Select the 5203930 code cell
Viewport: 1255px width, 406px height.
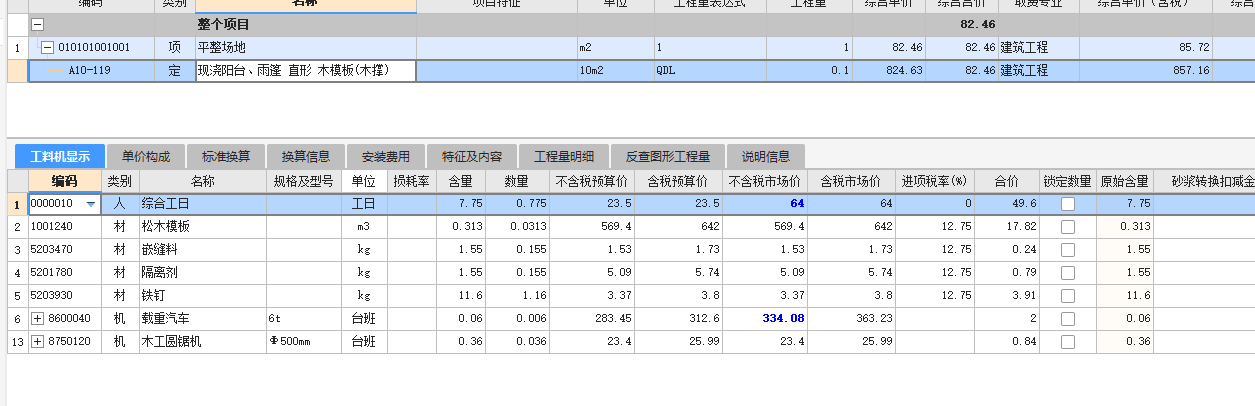[x=65, y=295]
